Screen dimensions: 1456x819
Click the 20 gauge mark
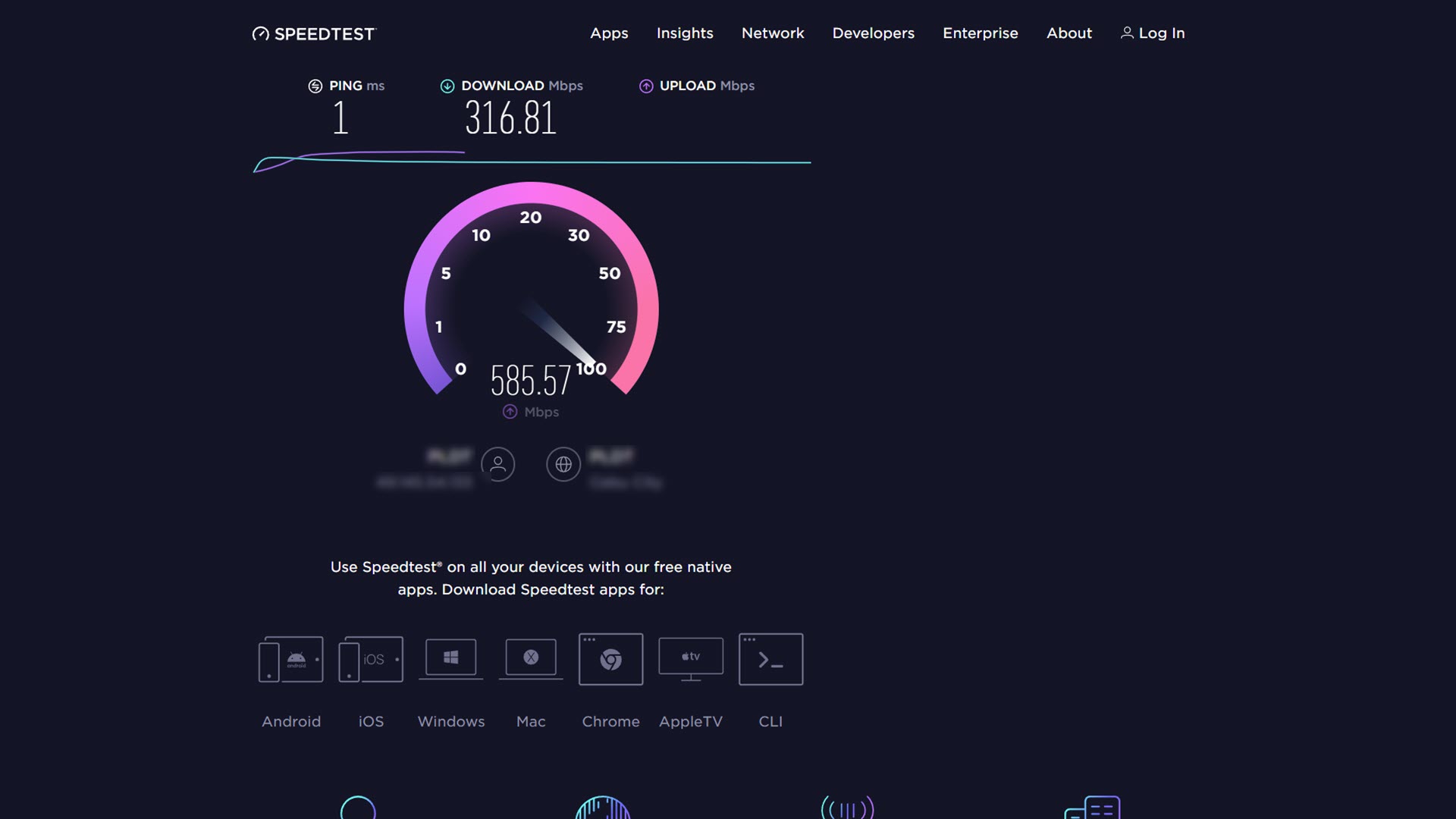click(531, 218)
